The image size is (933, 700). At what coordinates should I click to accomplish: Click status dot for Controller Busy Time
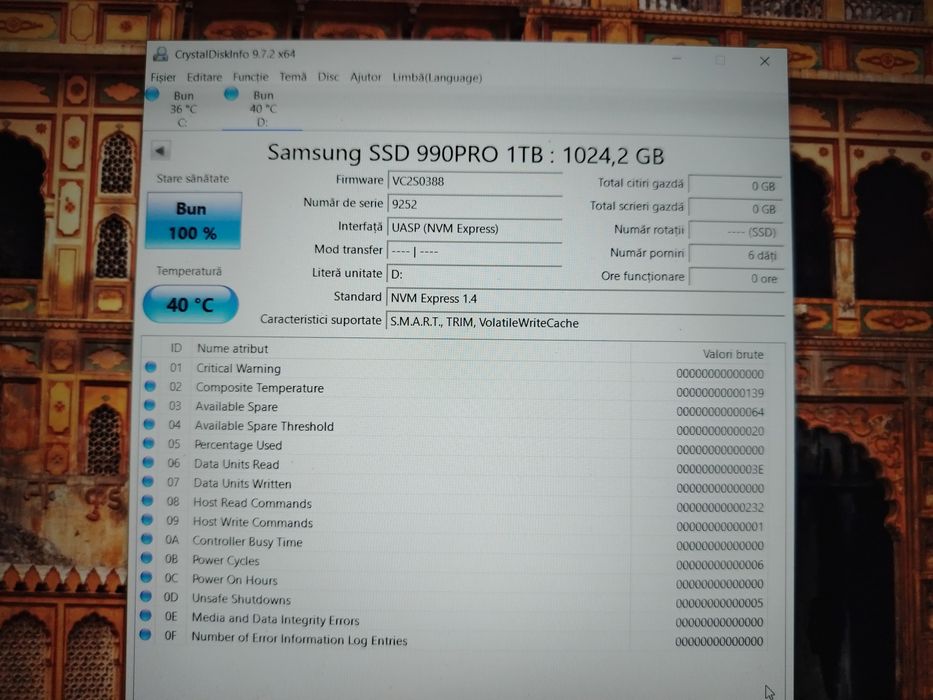(x=146, y=539)
